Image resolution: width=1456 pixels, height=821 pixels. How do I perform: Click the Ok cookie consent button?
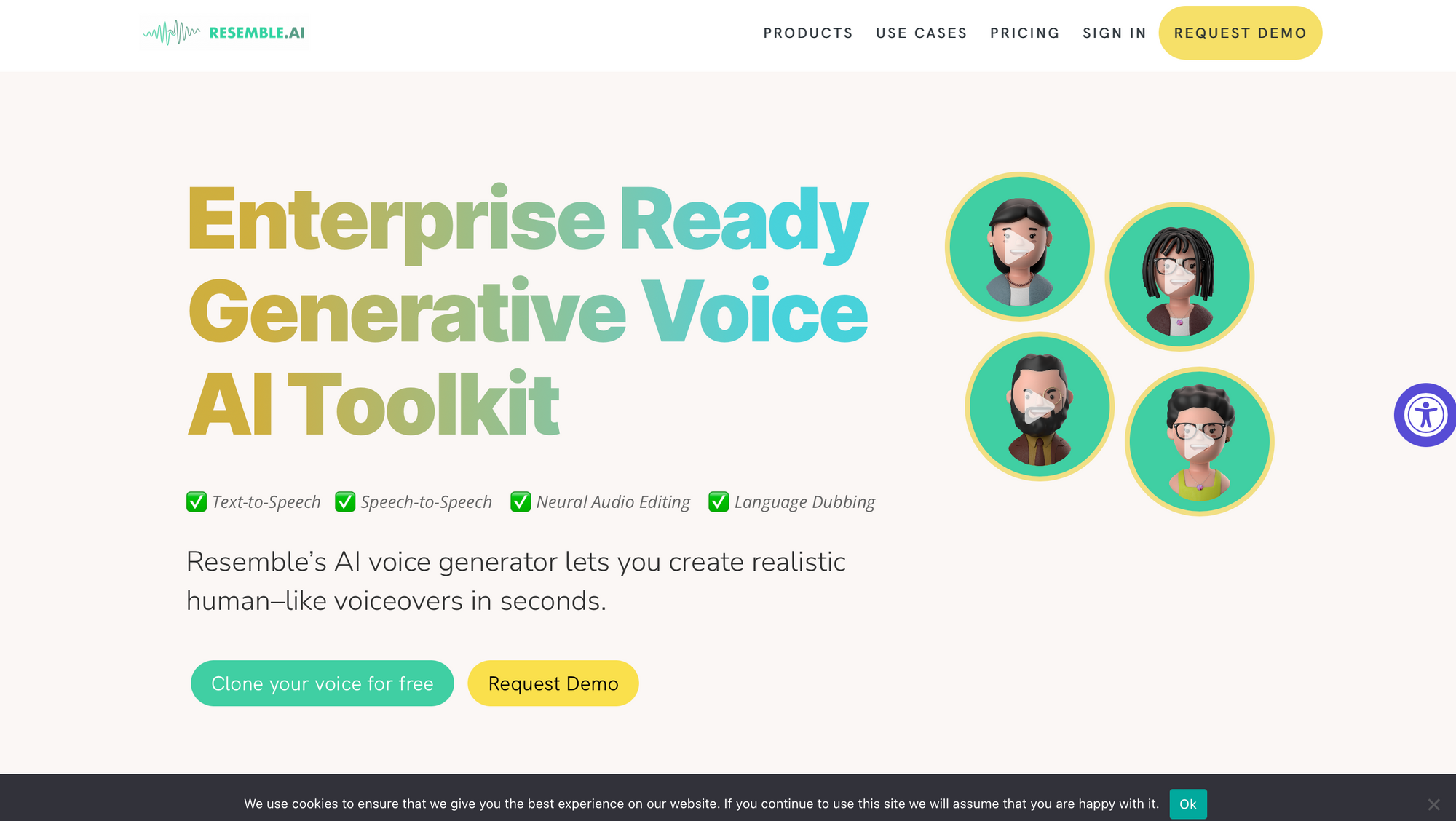click(1188, 803)
